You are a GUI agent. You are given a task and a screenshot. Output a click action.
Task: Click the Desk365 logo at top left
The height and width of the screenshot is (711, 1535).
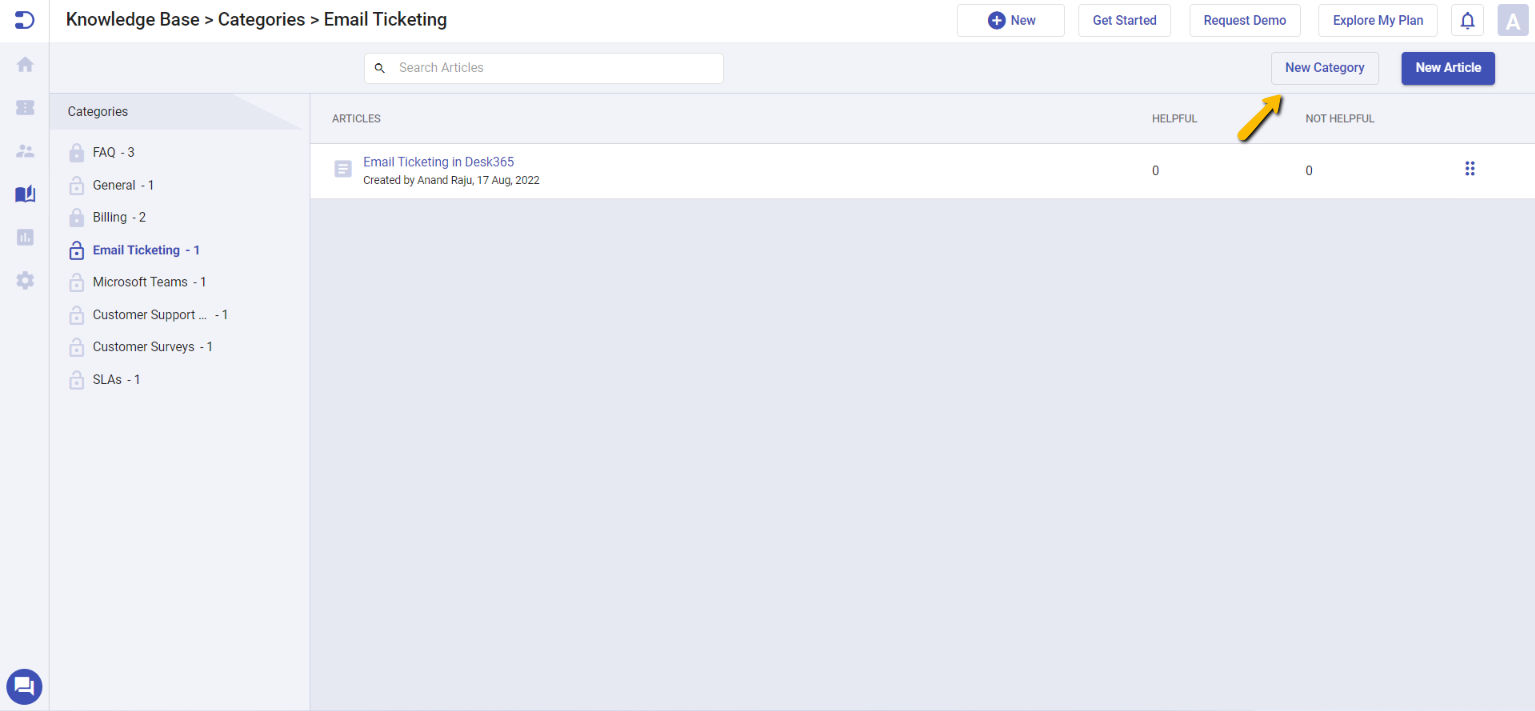[23, 20]
